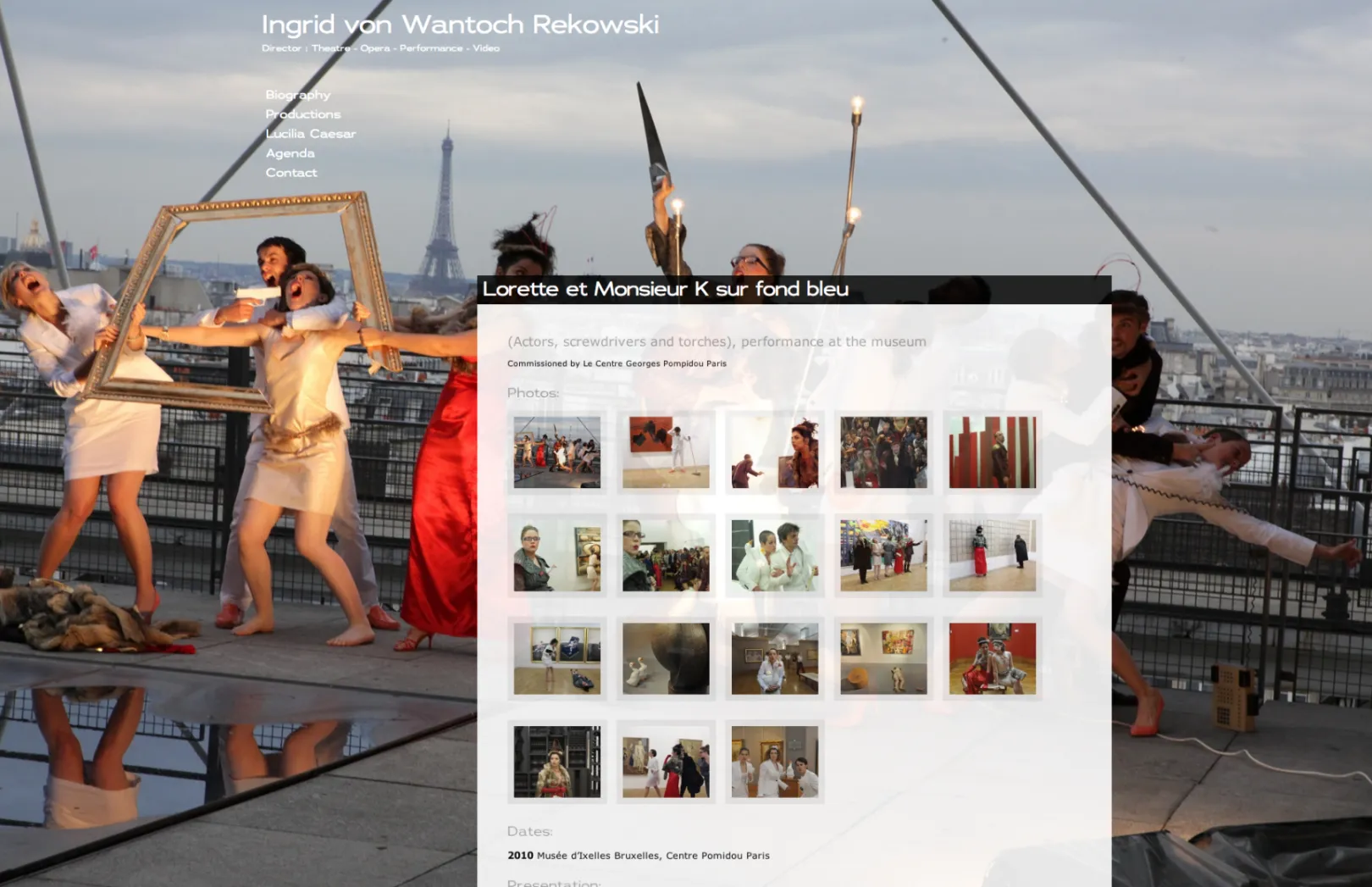Open the thumbnail of woman before dark shelving

point(557,762)
